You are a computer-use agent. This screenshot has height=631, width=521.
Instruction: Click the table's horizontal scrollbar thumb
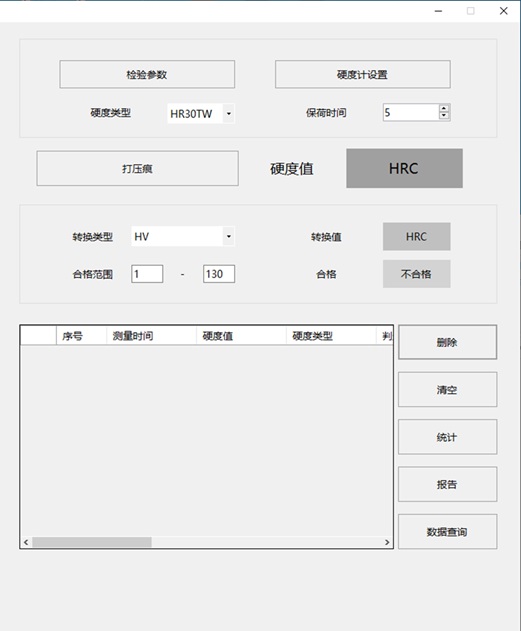pyautogui.click(x=92, y=542)
